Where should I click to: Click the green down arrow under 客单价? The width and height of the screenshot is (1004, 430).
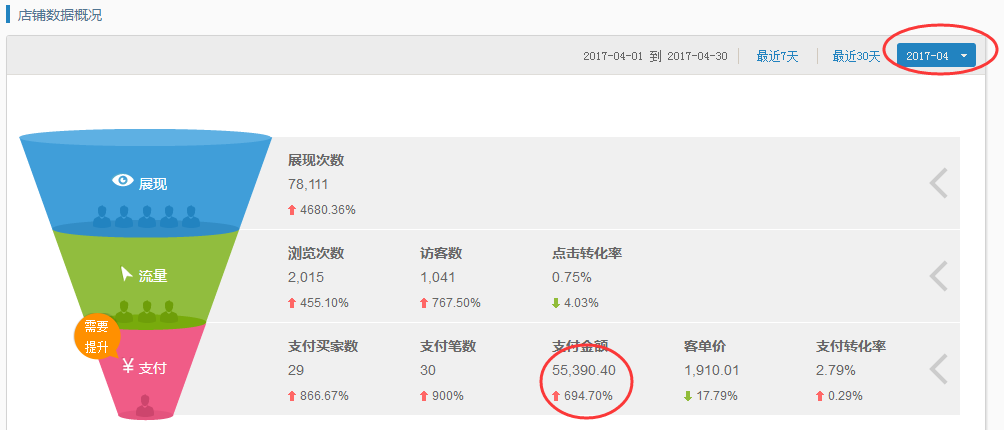point(688,396)
